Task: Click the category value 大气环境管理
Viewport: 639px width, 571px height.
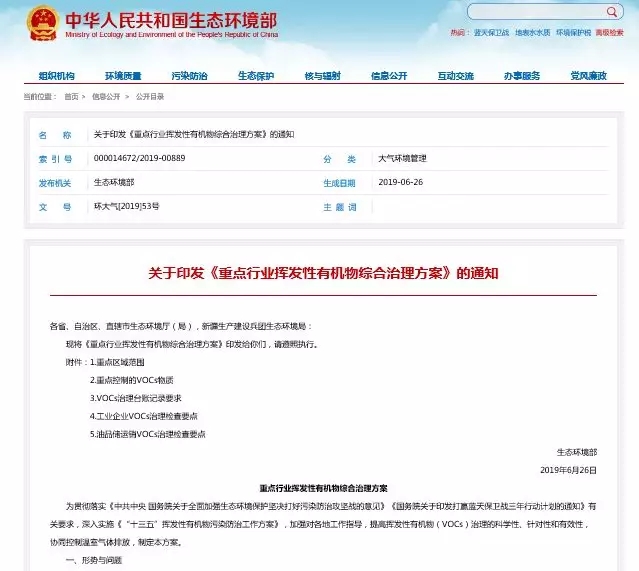Action: tap(402, 159)
